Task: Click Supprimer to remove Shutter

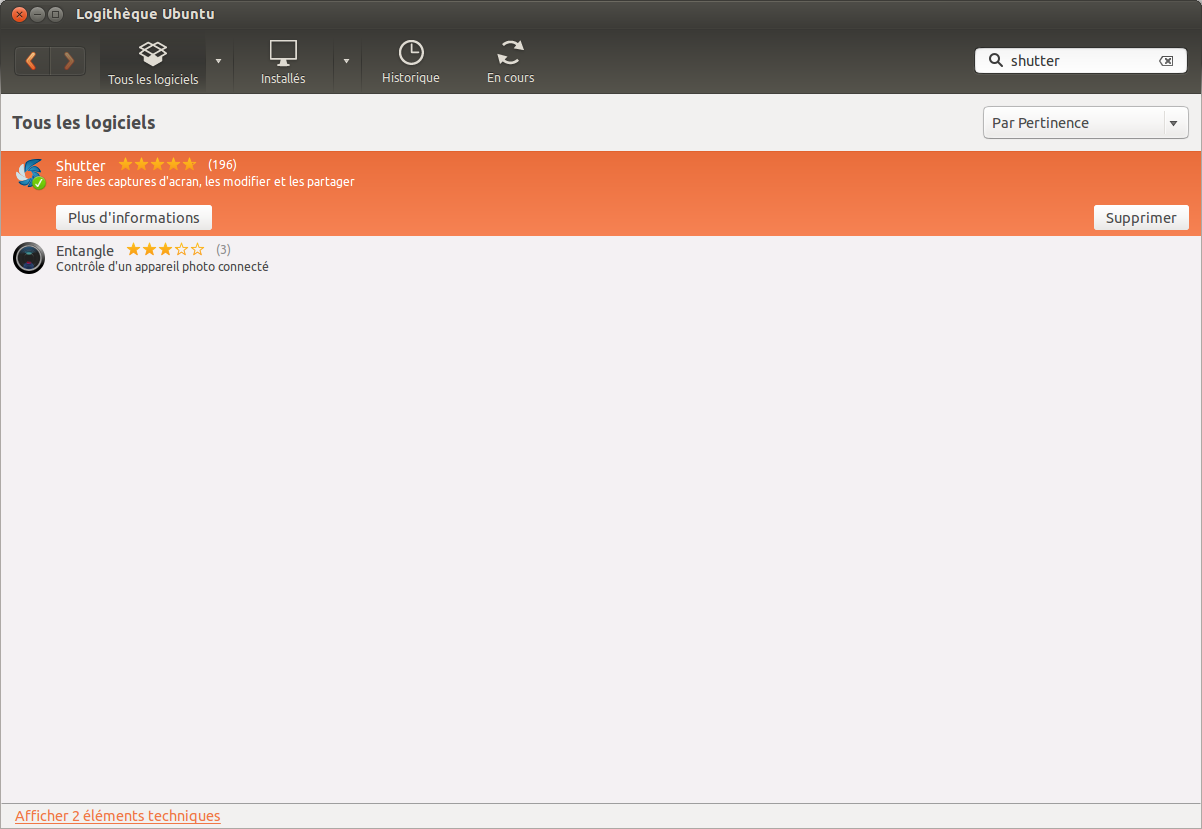Action: pos(1141,218)
